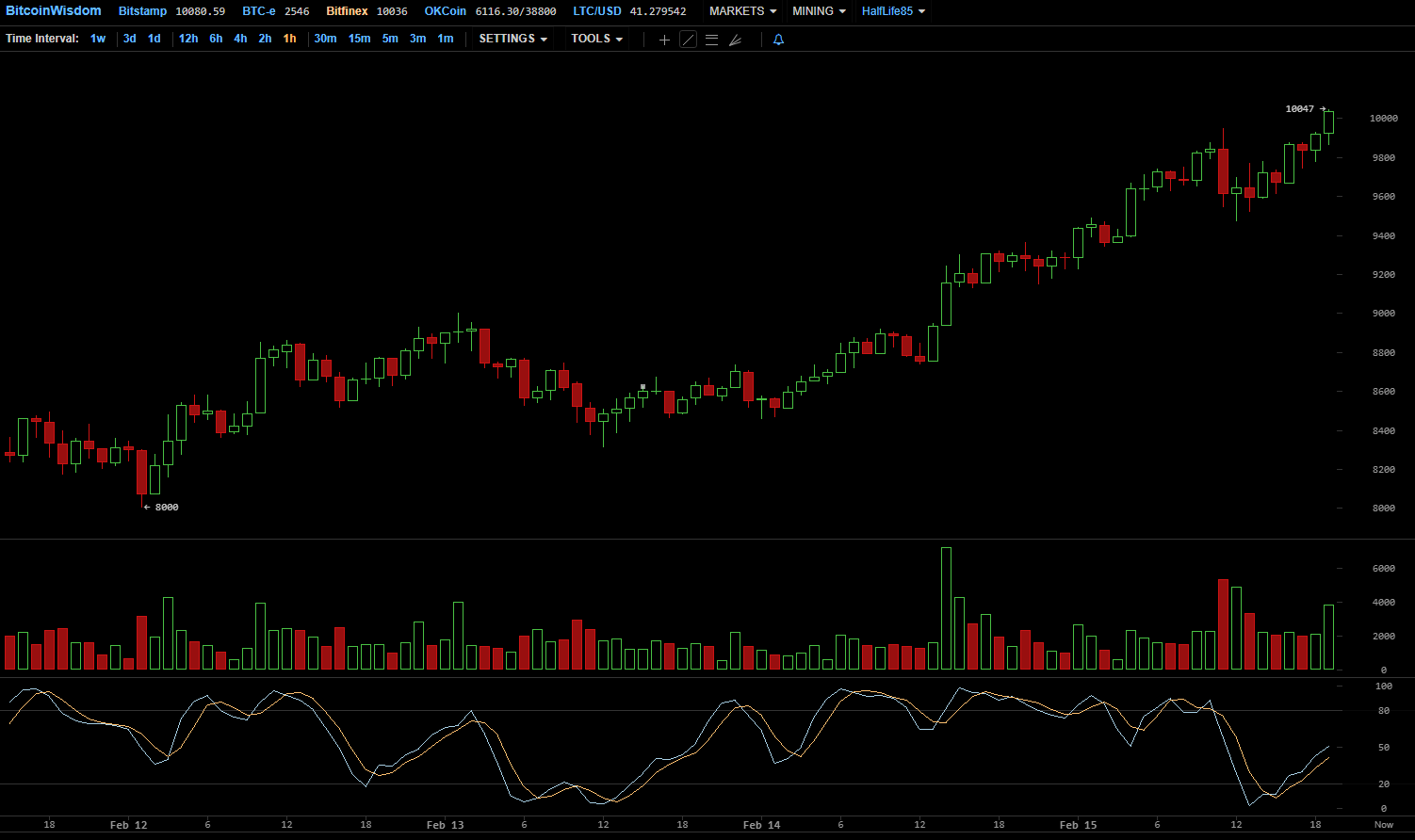Go to BitcoinWisdom home page
This screenshot has width=1415, height=840.
tap(54, 11)
